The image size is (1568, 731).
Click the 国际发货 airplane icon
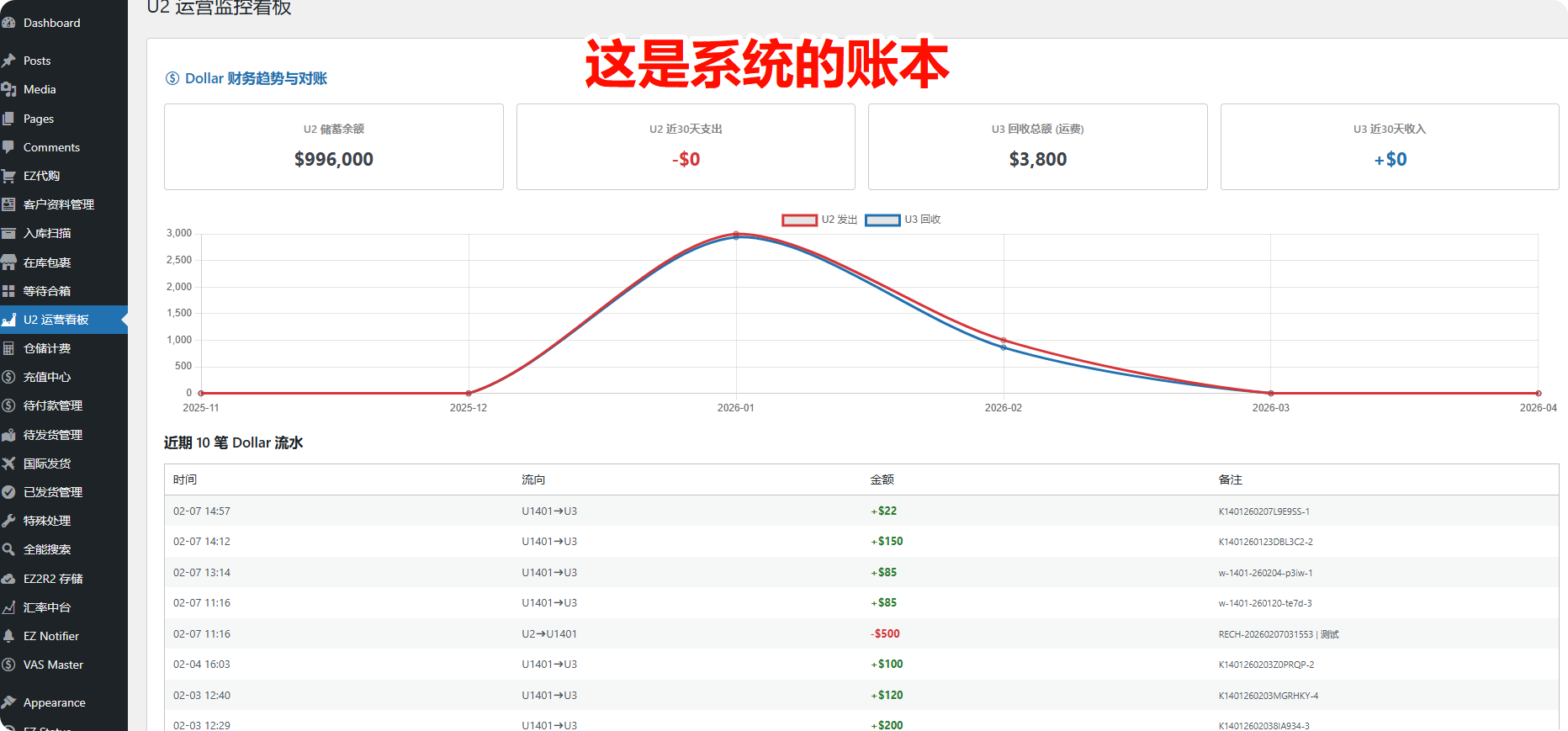[9, 463]
